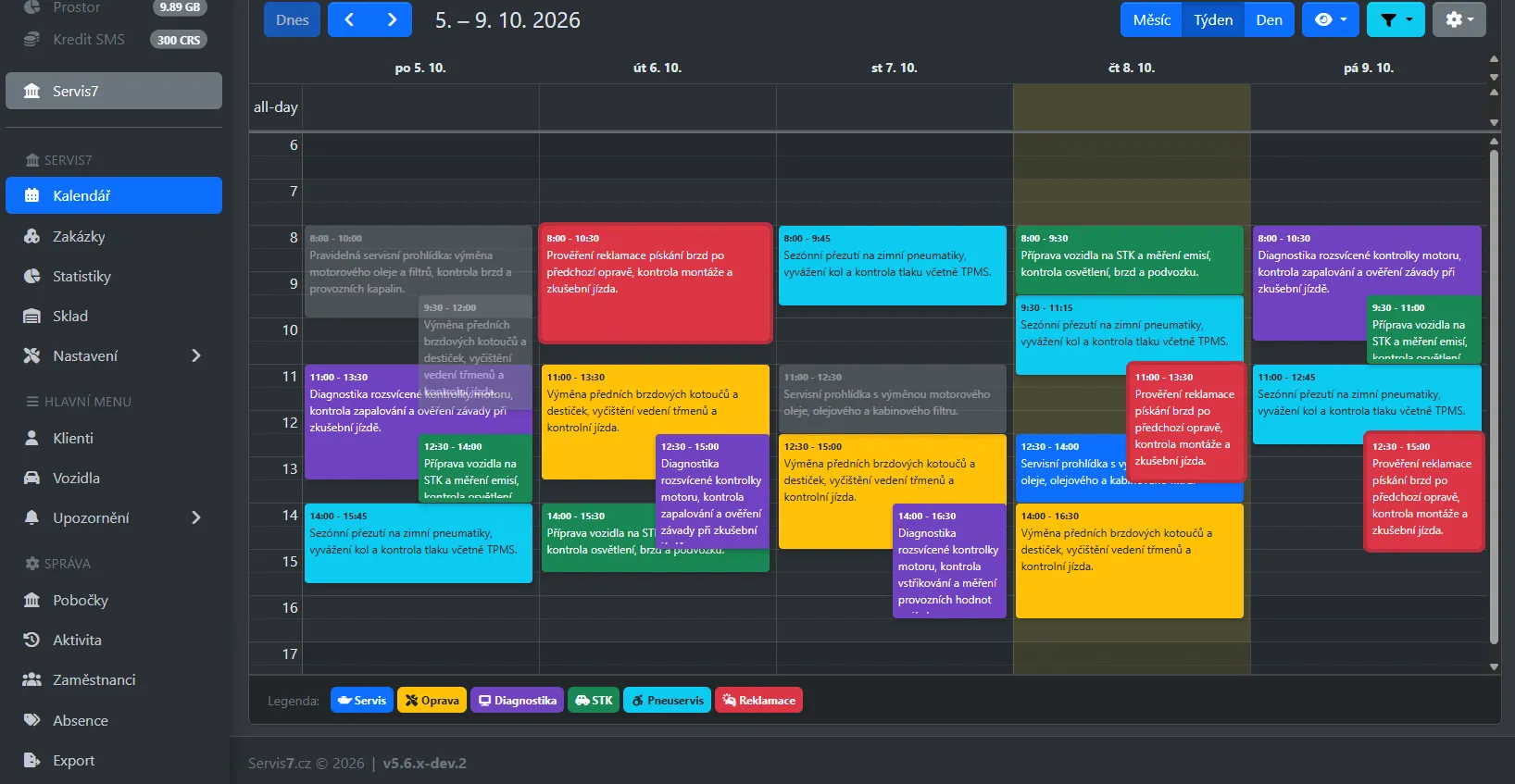Open the Statistiky pie chart icon
Image resolution: width=1515 pixels, height=784 pixels.
(31, 276)
